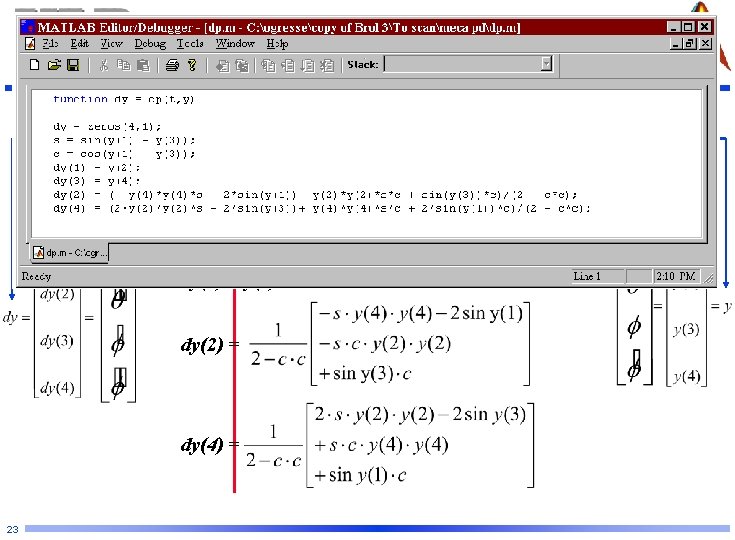Viewport: 735px width, 540px height.
Task: Click the MATLAB document icon in menu bar
Action: click(30, 44)
